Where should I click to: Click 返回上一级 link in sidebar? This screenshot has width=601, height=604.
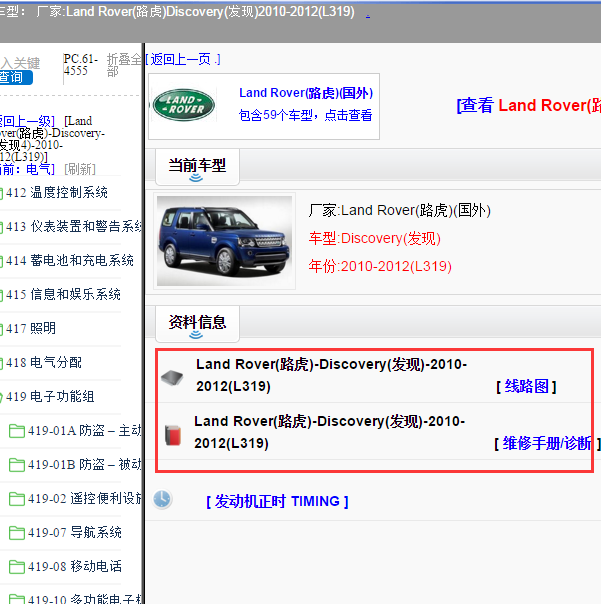(x=27, y=121)
